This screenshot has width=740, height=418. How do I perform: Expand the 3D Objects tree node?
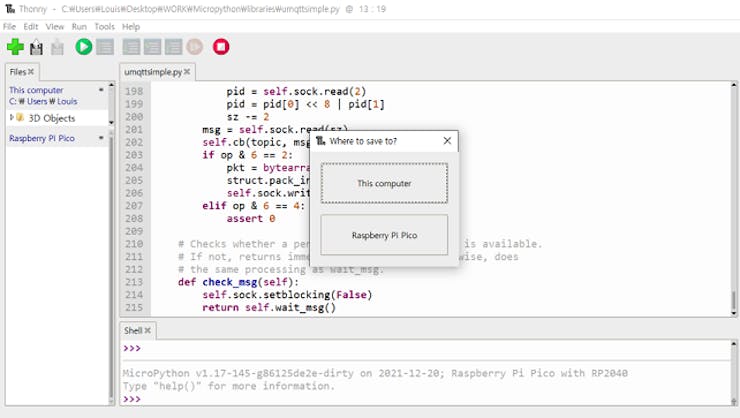pyautogui.click(x=12, y=117)
